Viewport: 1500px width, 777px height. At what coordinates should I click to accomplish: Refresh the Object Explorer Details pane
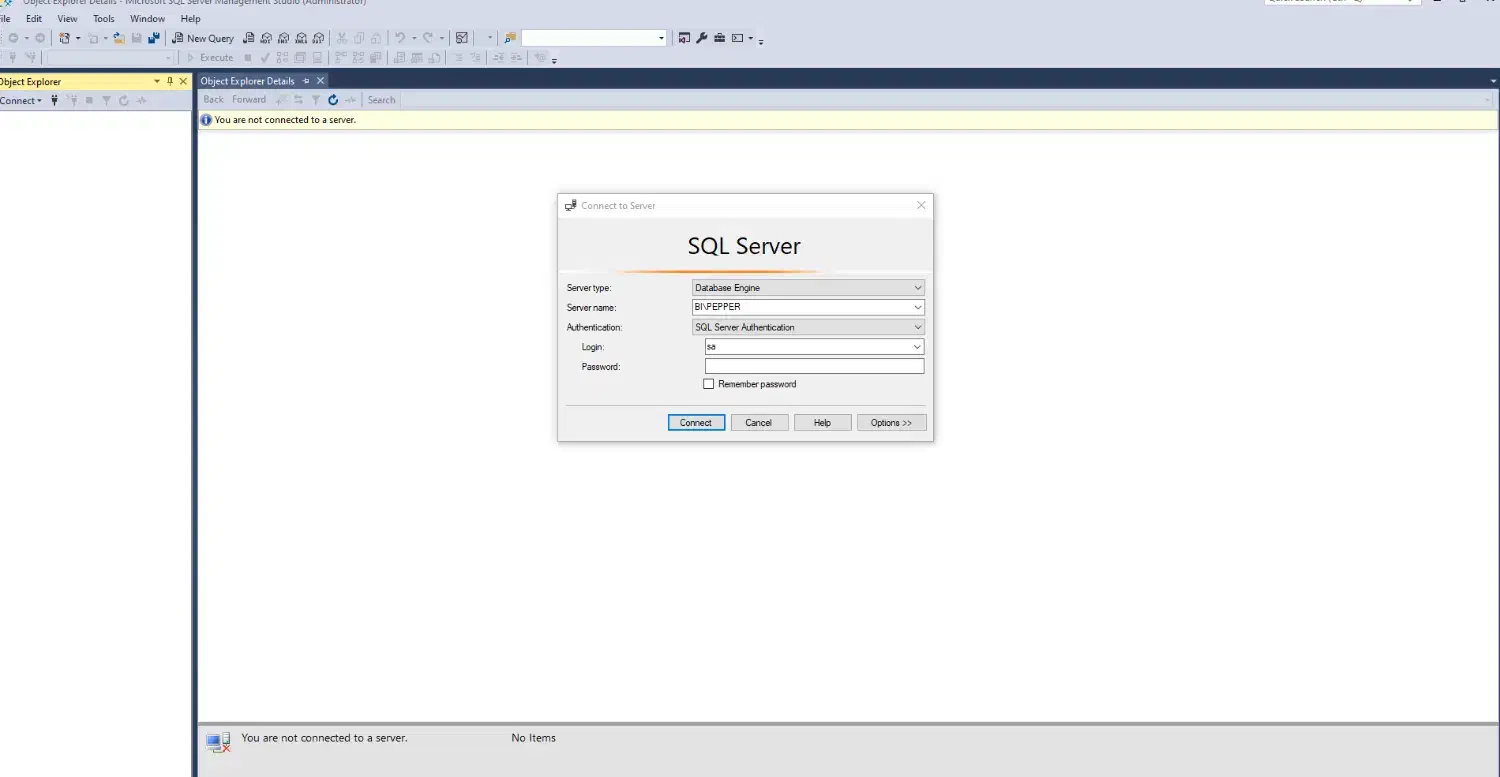pos(333,100)
